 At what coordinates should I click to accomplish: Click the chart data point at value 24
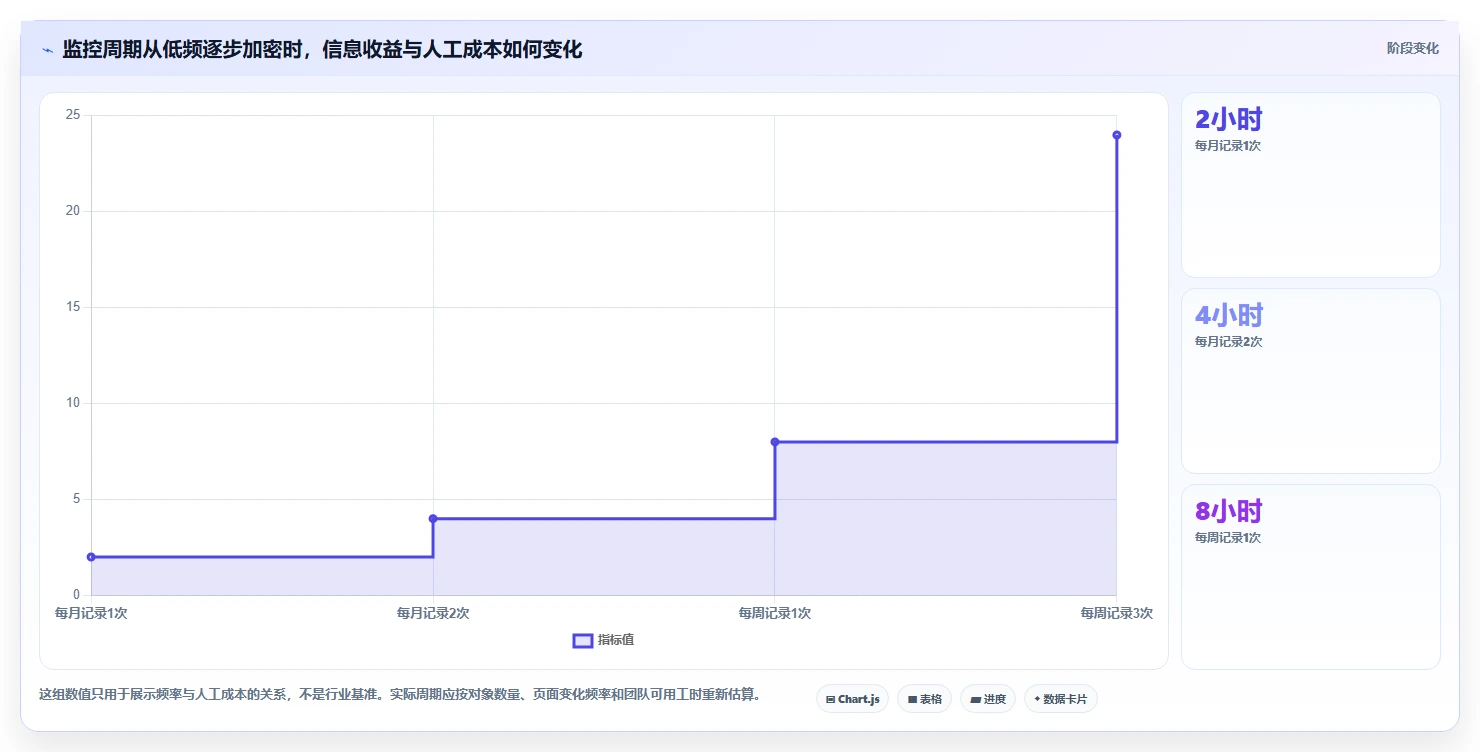click(x=1116, y=135)
